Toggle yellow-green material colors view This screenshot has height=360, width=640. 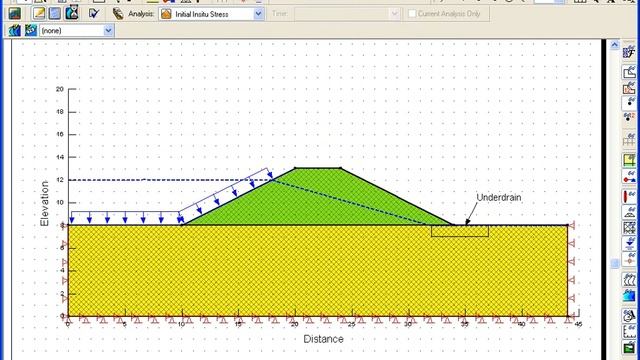point(629,160)
